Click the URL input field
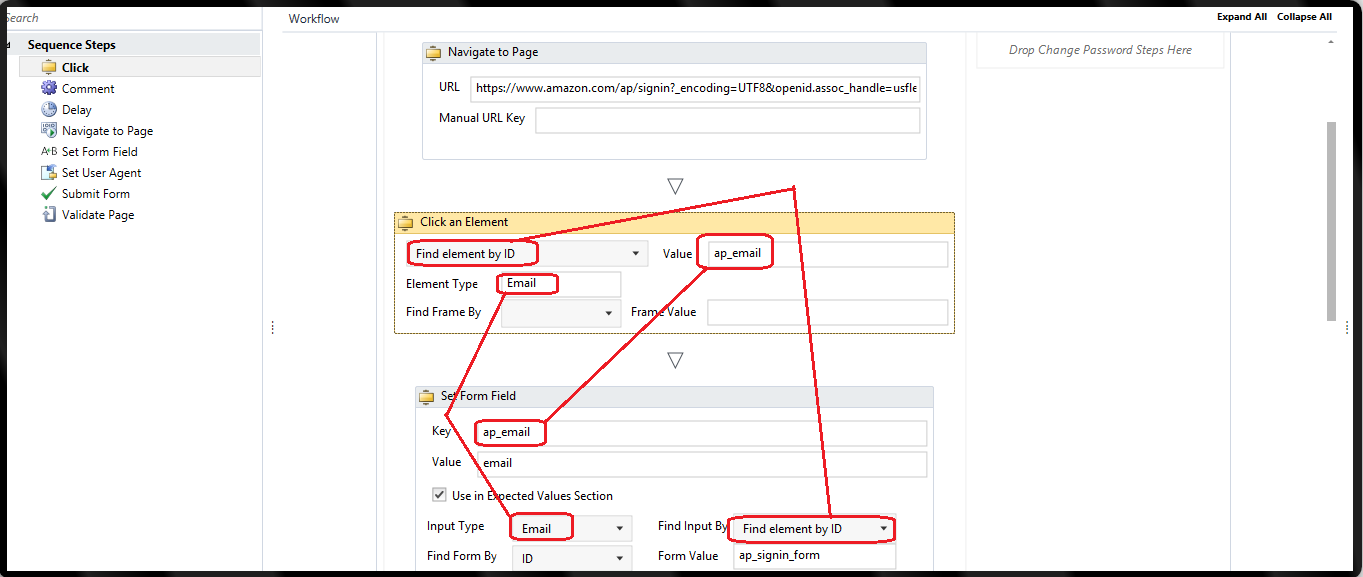 pos(695,88)
